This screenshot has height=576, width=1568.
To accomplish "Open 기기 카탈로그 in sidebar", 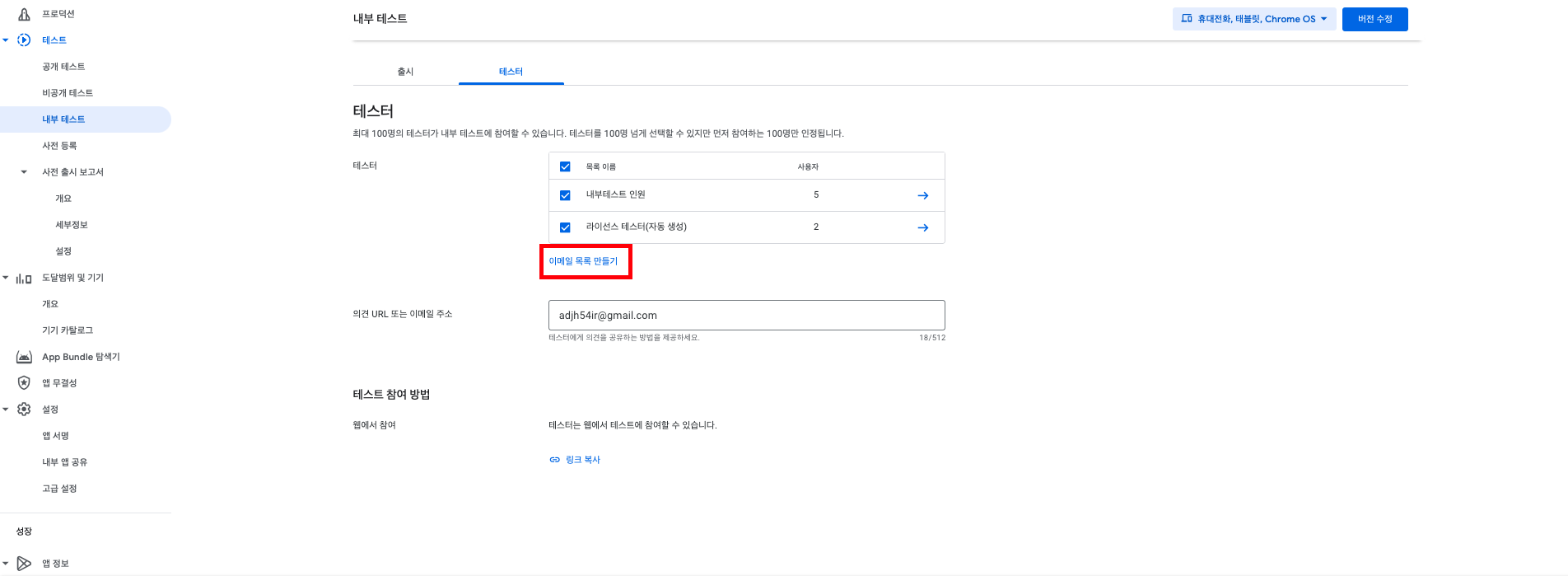I will 68,330.
